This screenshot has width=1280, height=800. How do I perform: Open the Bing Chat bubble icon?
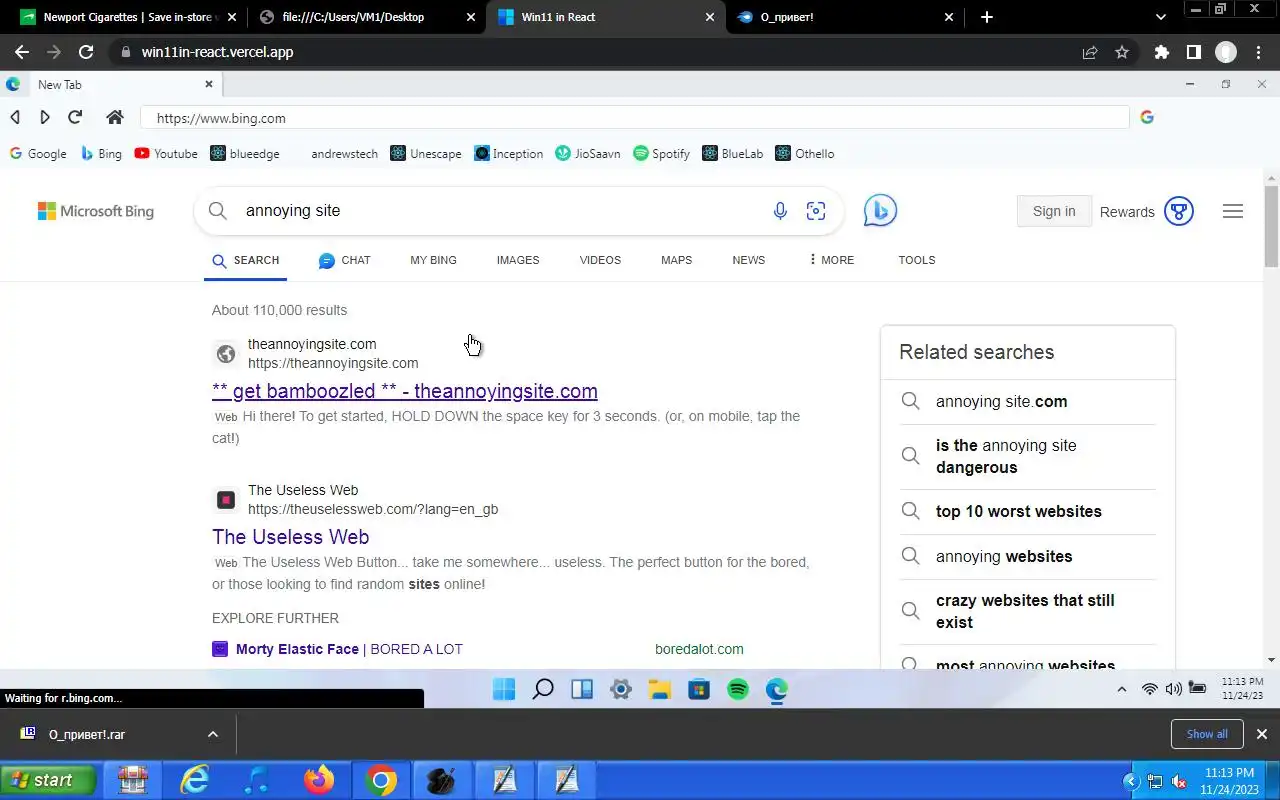click(x=880, y=210)
